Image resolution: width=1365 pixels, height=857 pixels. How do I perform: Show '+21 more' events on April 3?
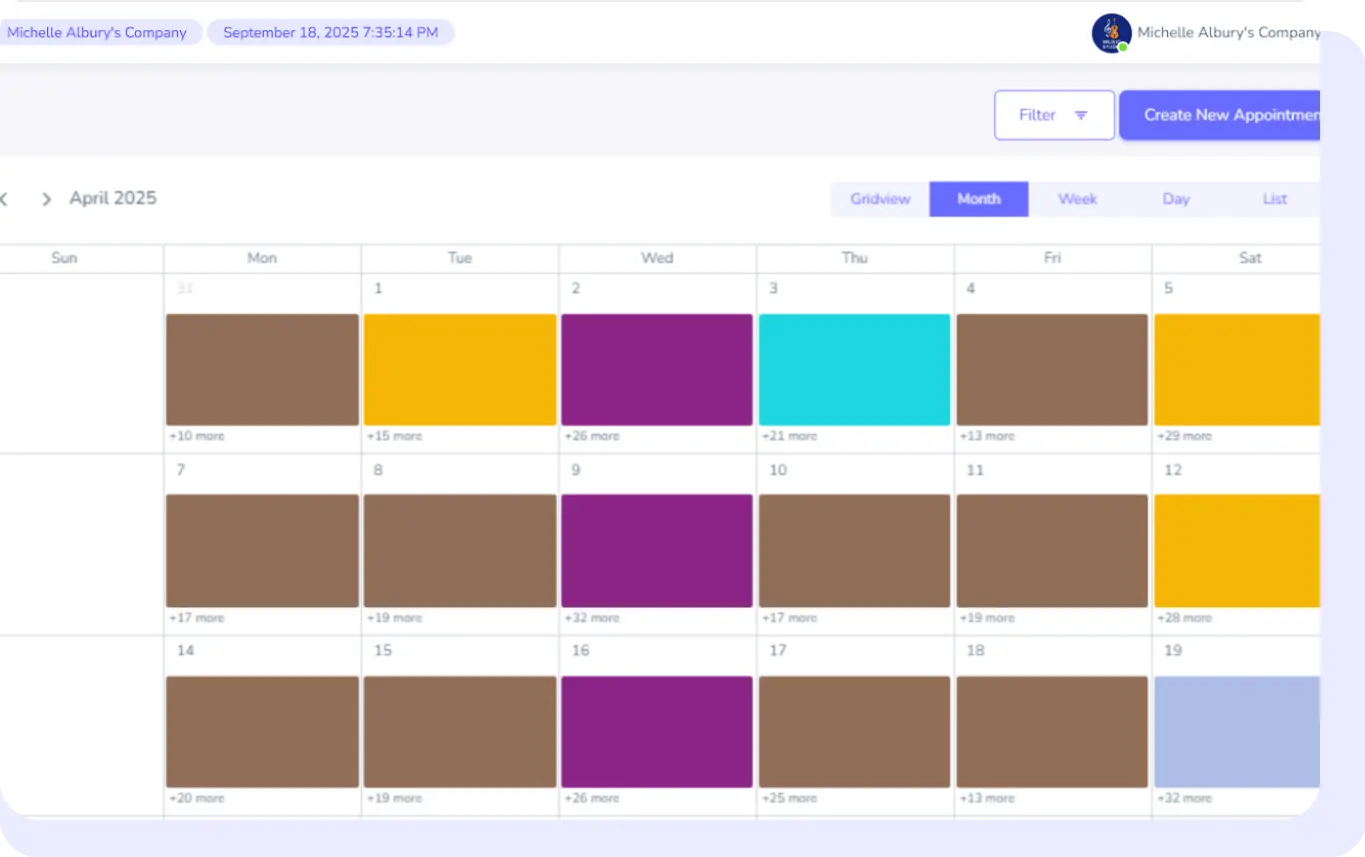(x=790, y=436)
